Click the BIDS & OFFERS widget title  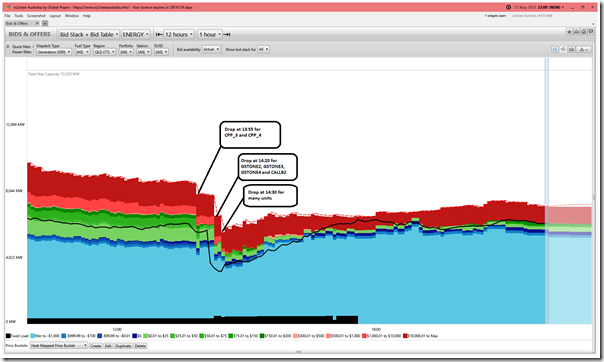(x=30, y=34)
